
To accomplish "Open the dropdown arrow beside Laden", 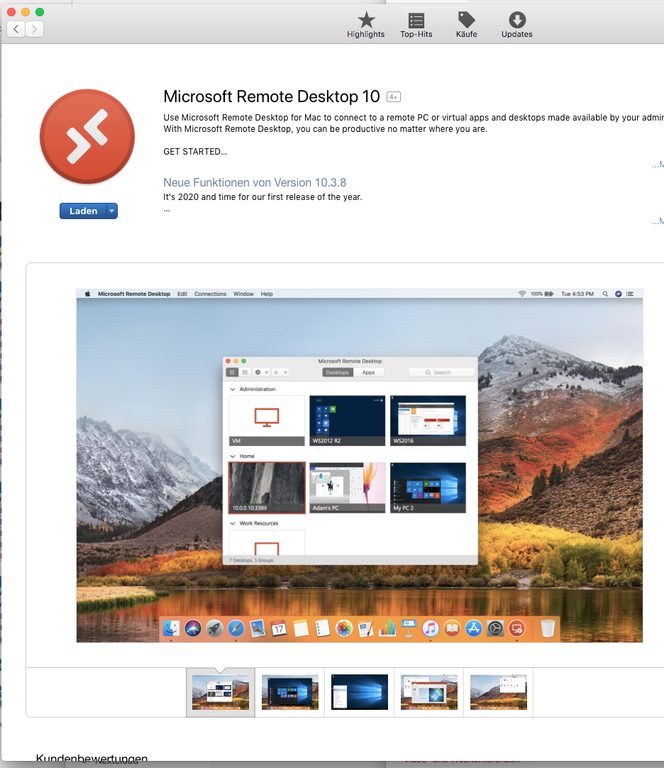I will pyautogui.click(x=112, y=211).
